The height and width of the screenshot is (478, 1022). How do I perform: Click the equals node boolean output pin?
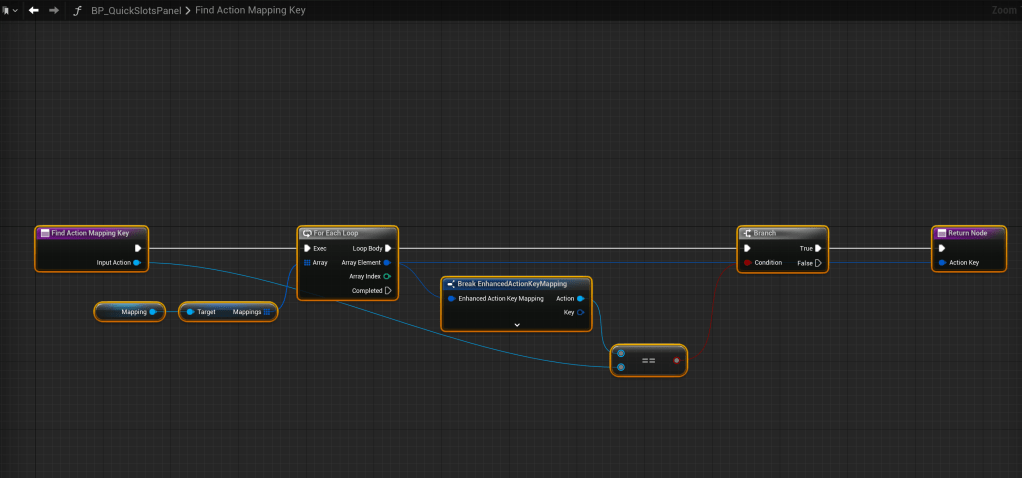[677, 360]
